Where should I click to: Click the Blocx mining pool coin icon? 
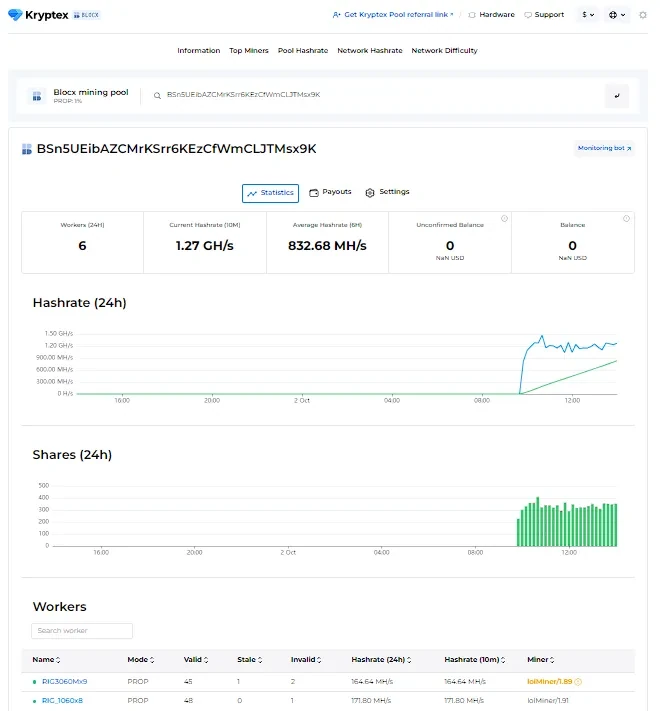point(36,96)
